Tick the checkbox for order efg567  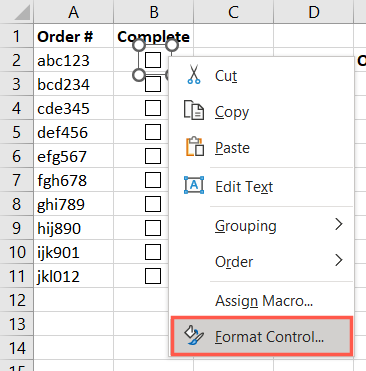[153, 156]
